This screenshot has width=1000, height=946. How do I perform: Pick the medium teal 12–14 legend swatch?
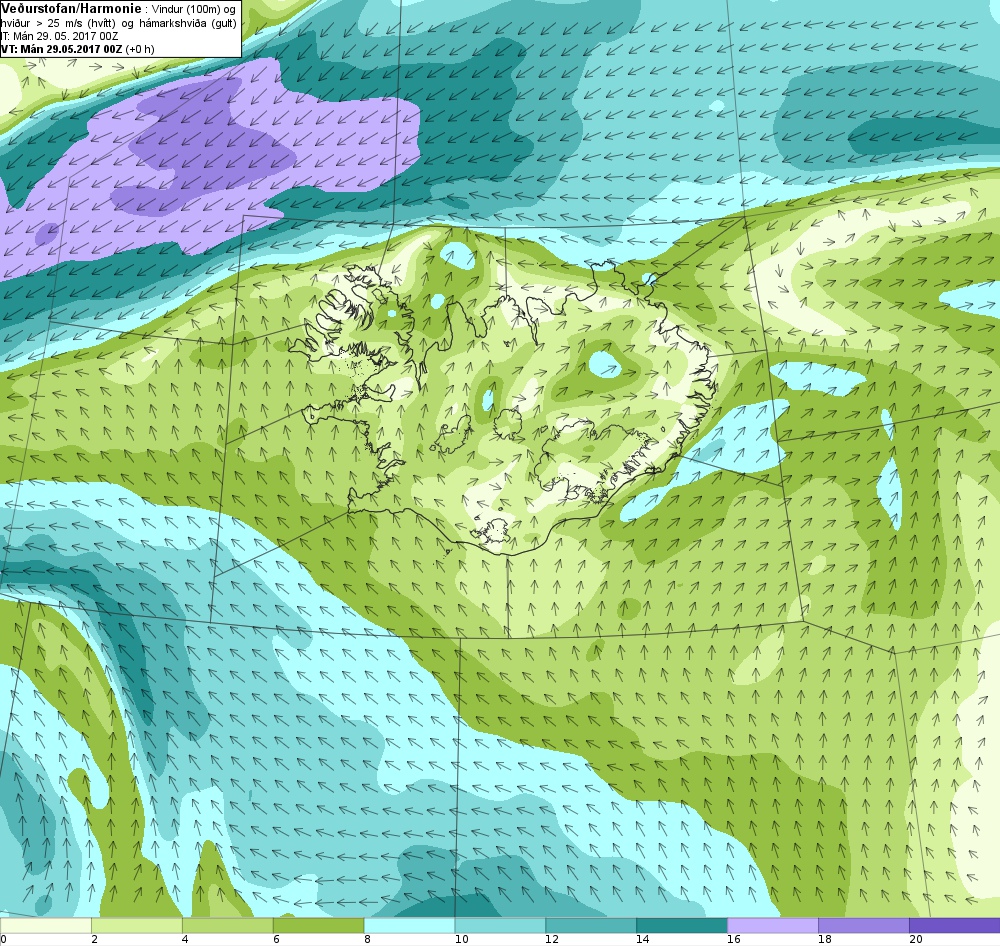pos(591,926)
